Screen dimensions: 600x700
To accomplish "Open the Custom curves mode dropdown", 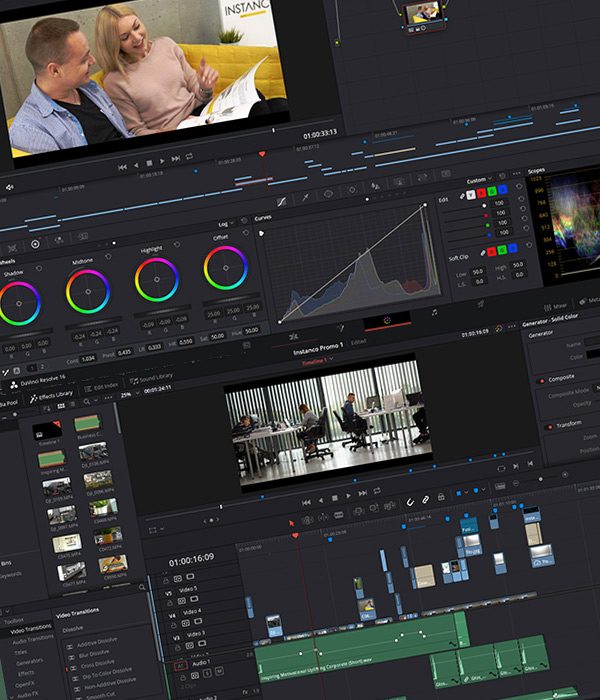I will click(479, 180).
